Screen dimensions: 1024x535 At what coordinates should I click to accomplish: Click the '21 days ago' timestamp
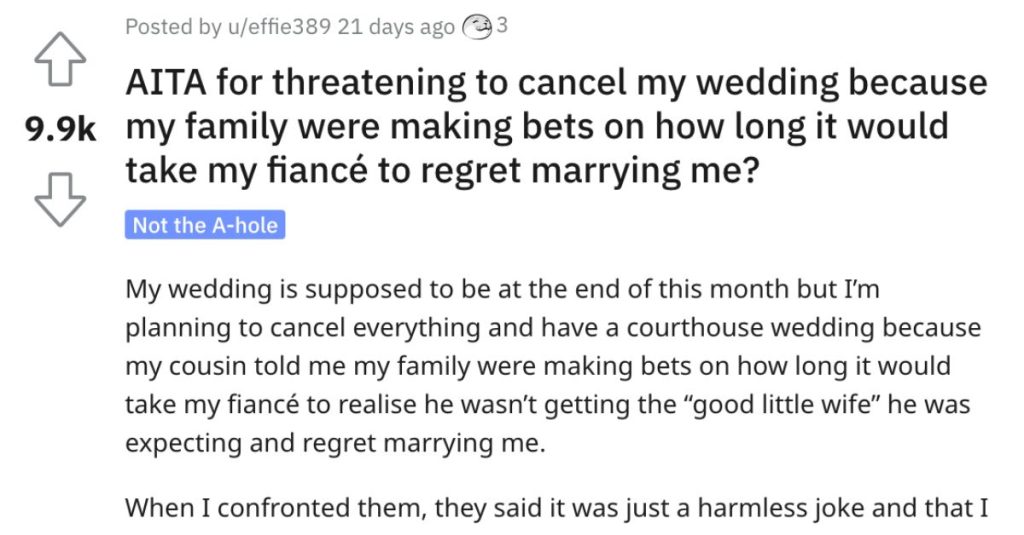(x=396, y=27)
